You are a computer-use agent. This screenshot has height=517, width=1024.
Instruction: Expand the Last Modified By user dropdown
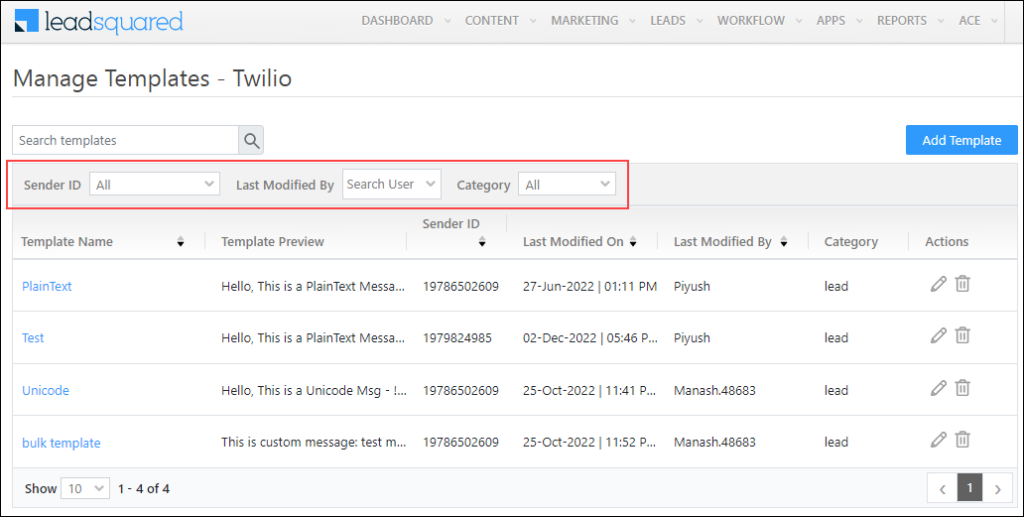pyautogui.click(x=391, y=184)
